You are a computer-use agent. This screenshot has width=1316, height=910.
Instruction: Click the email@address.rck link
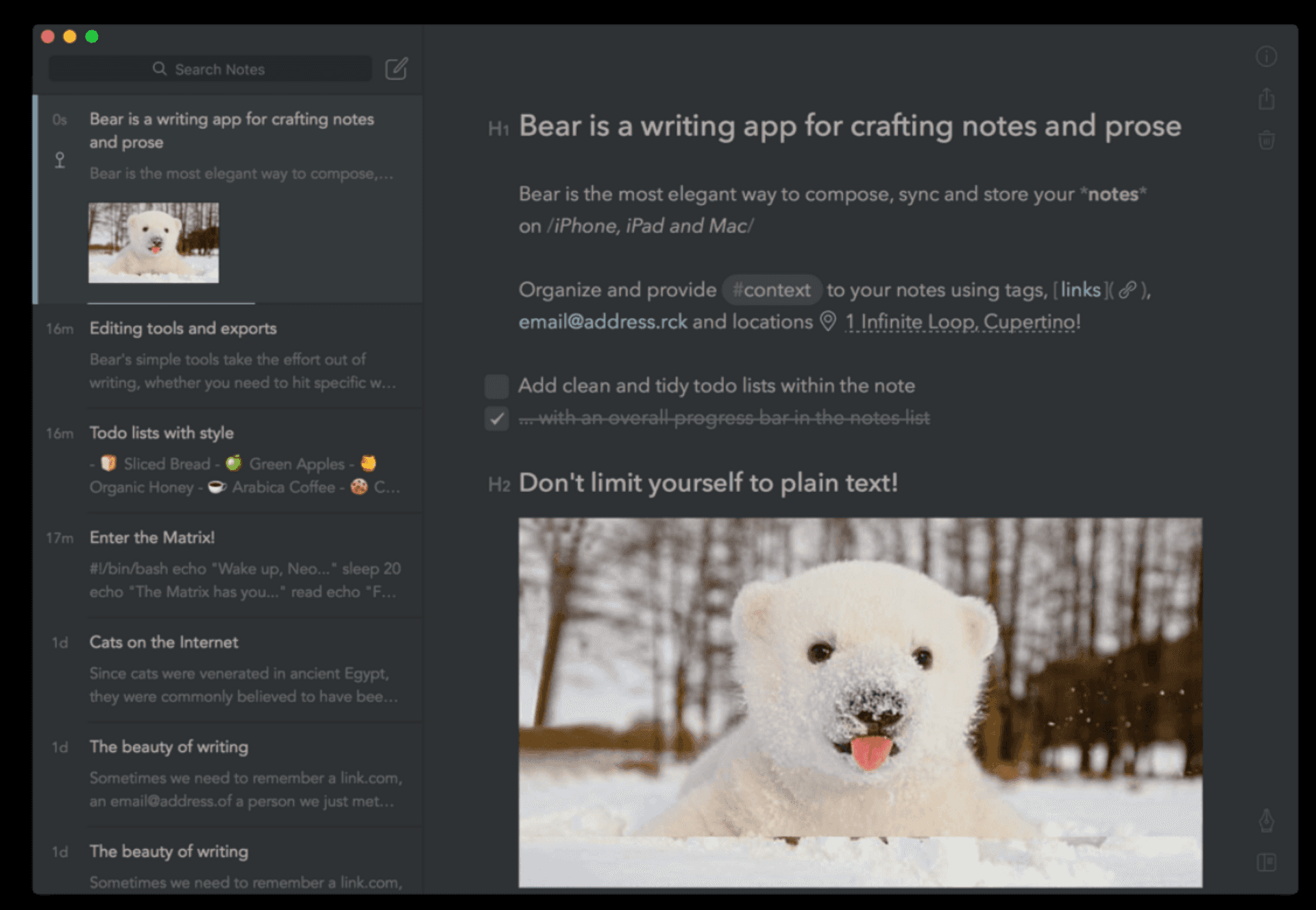click(602, 321)
